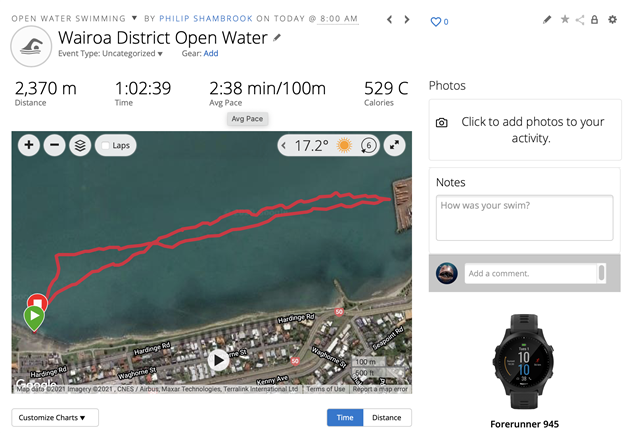Like the activity with the heart icon
Image resolution: width=640 pixels, height=433 pixels.
(x=436, y=21)
